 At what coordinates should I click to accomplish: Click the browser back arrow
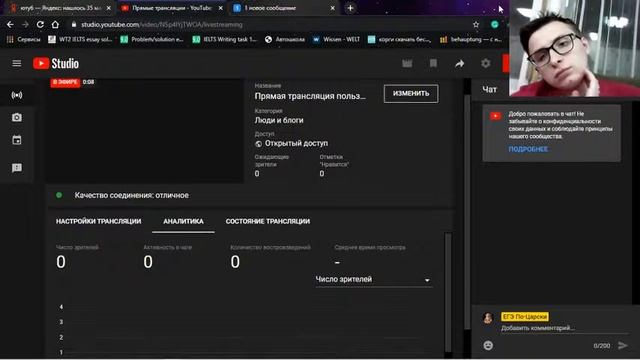tap(10, 24)
